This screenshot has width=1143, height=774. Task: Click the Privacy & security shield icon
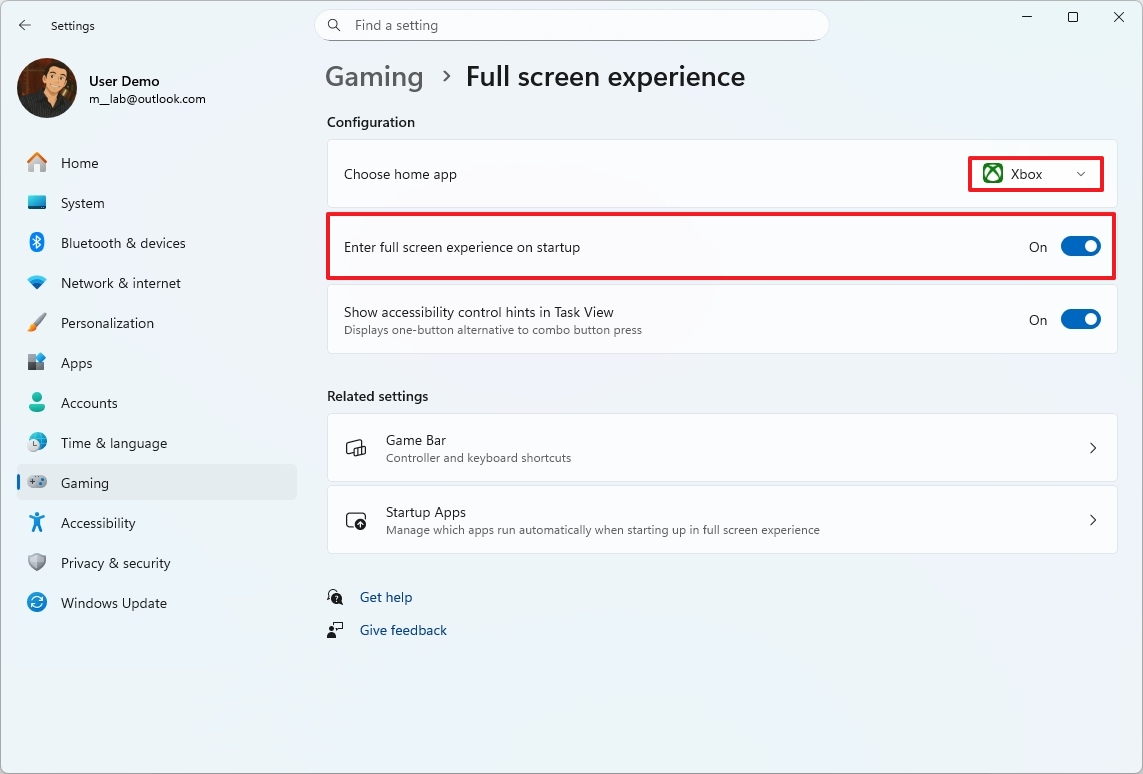[36, 563]
